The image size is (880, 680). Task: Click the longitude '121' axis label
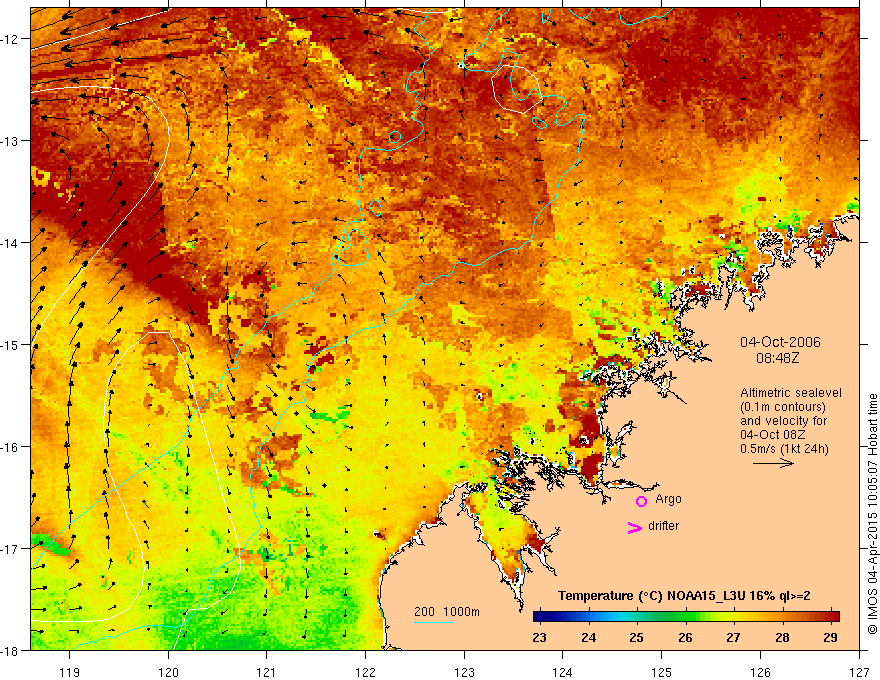[x=267, y=672]
